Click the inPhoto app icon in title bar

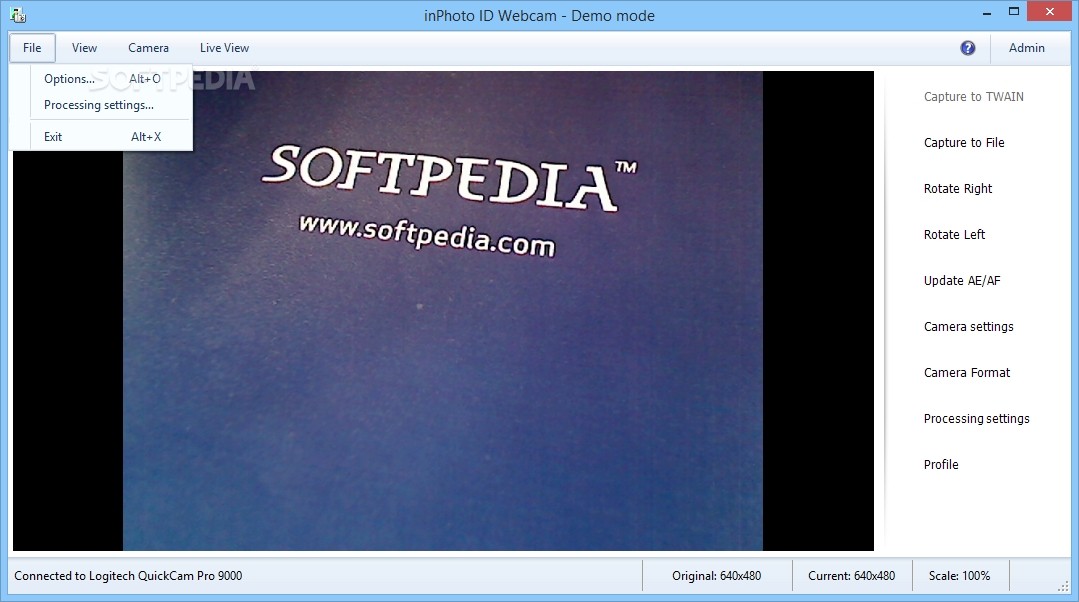(18, 15)
